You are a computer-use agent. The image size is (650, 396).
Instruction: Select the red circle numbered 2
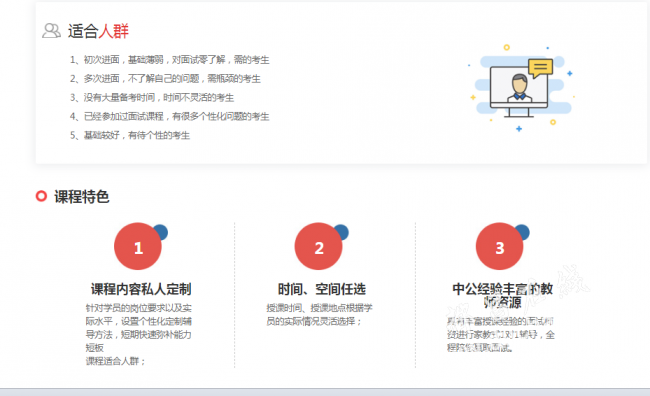coord(318,246)
